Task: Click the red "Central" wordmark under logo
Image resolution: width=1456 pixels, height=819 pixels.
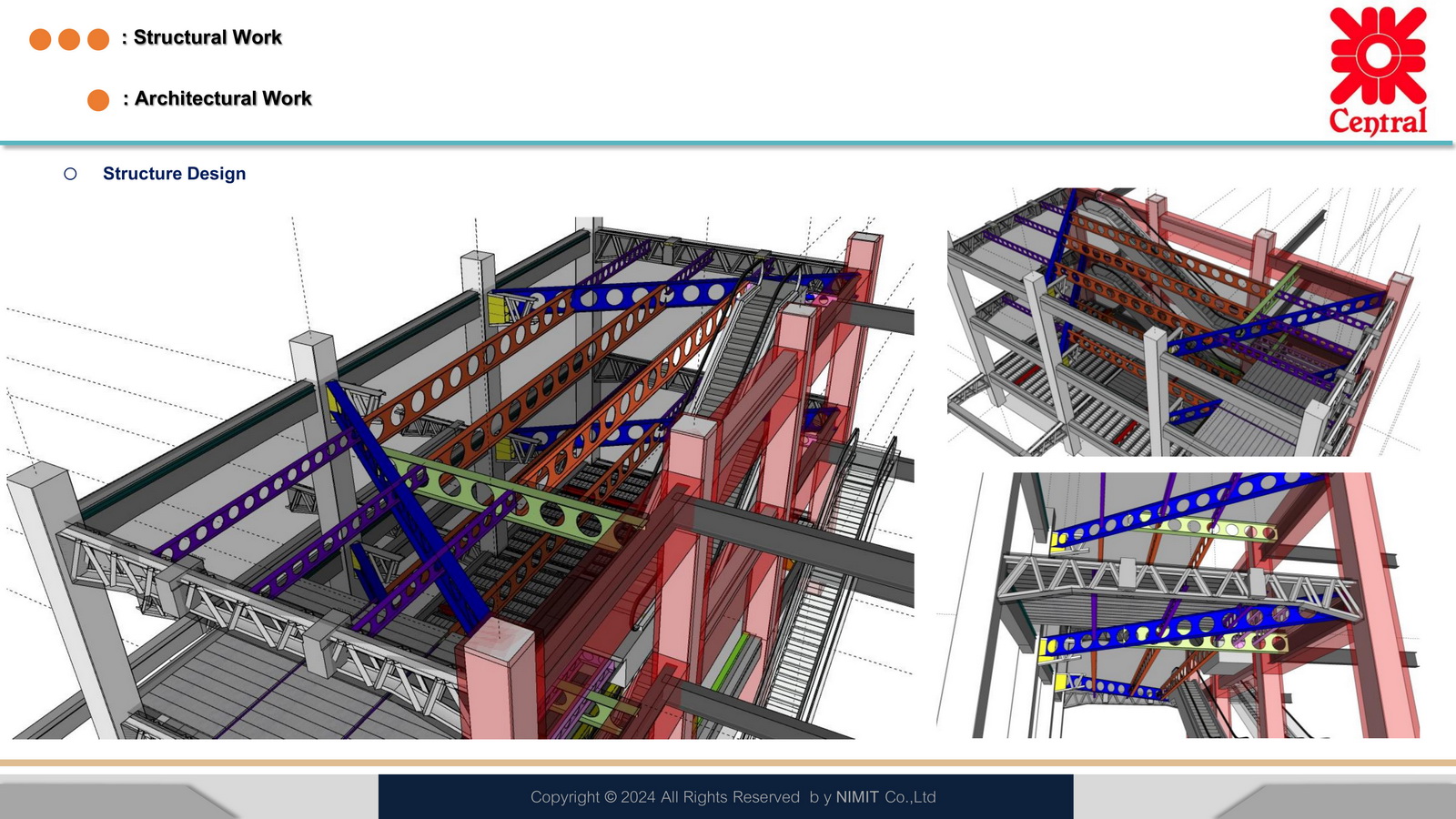Action: click(x=1378, y=121)
